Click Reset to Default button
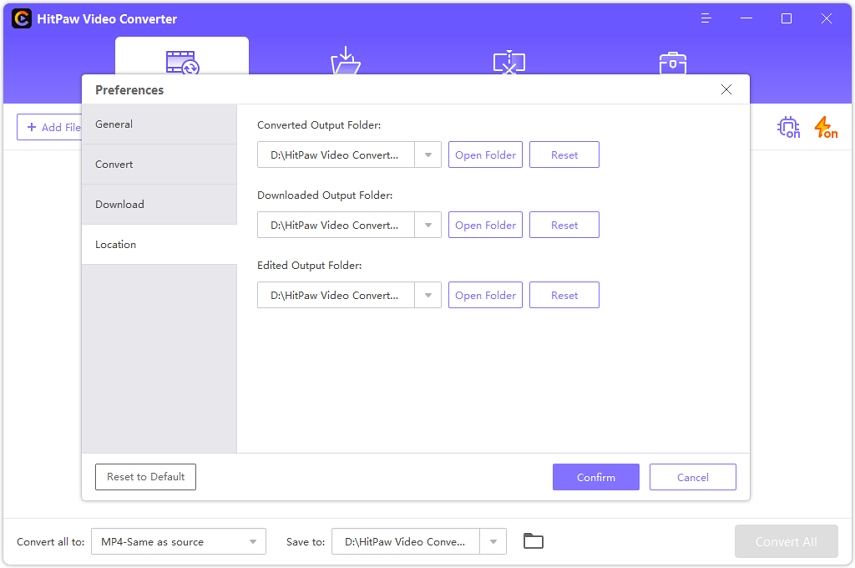Screen dimensions: 855x568 pyautogui.click(x=146, y=477)
